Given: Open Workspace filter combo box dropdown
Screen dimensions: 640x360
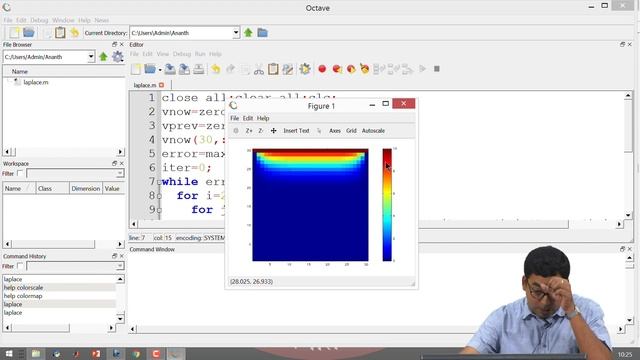Looking at the screenshot, I should point(120,174).
